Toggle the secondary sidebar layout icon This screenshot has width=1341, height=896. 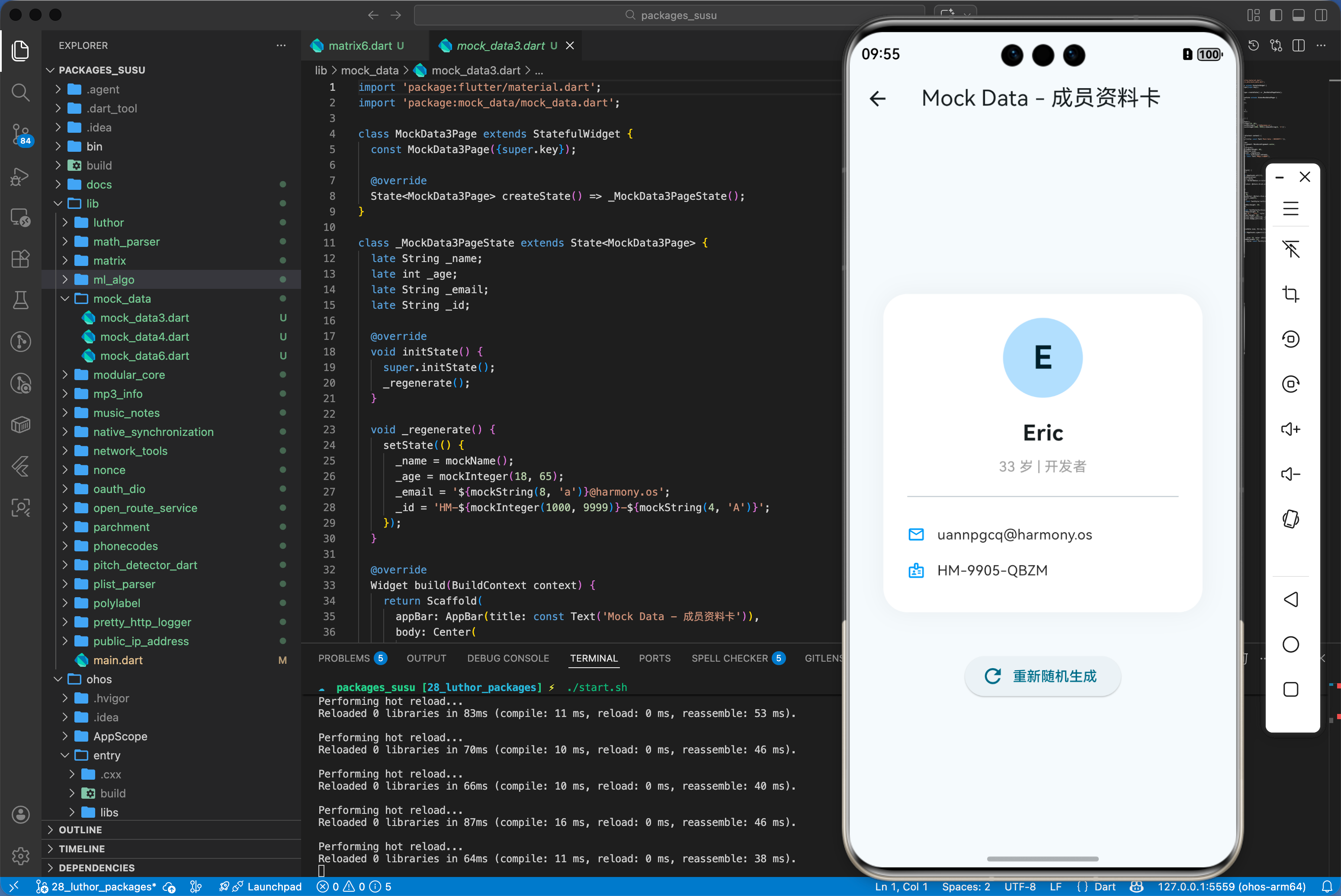tap(1320, 16)
